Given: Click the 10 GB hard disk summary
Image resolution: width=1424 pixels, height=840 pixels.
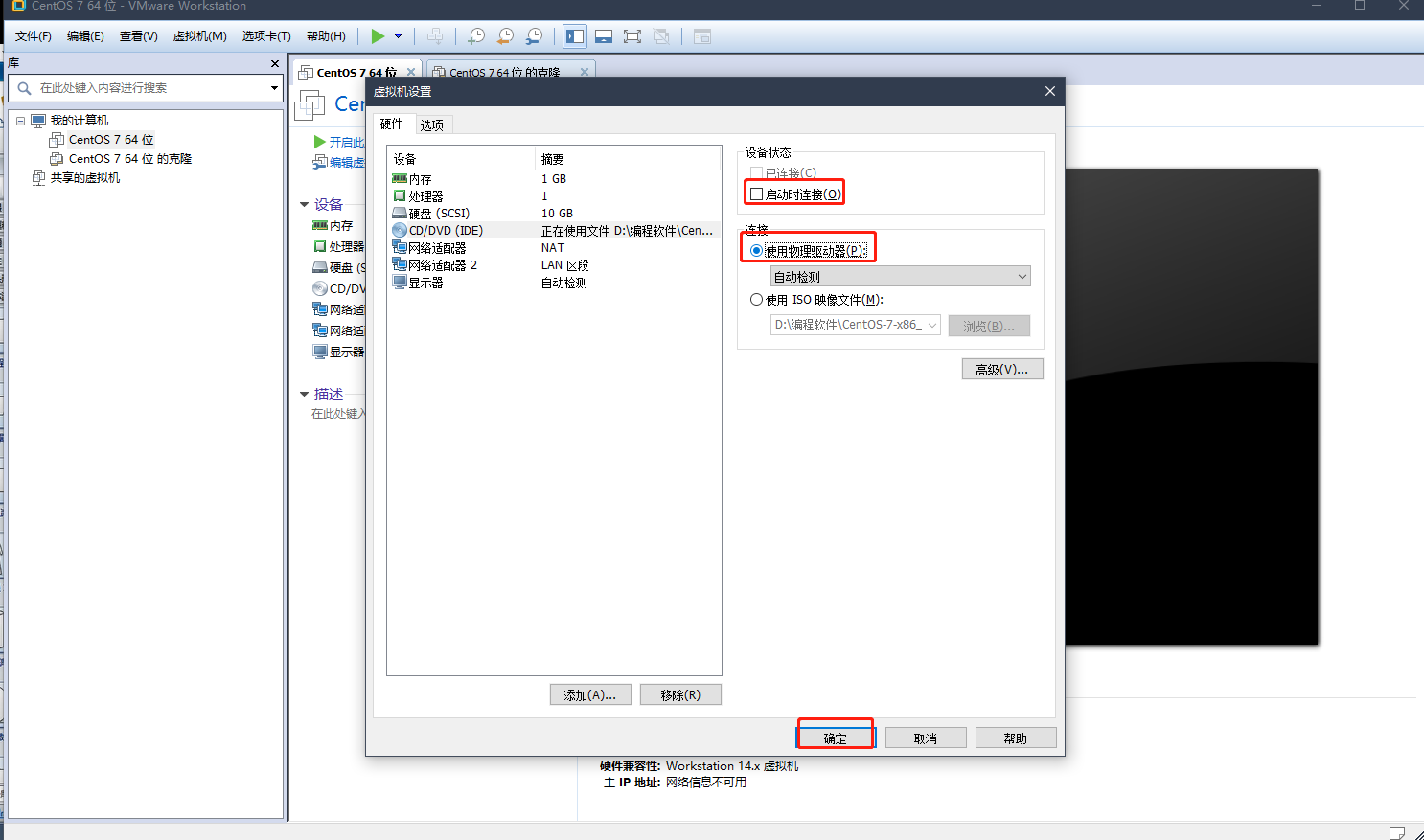Looking at the screenshot, I should 557,214.
